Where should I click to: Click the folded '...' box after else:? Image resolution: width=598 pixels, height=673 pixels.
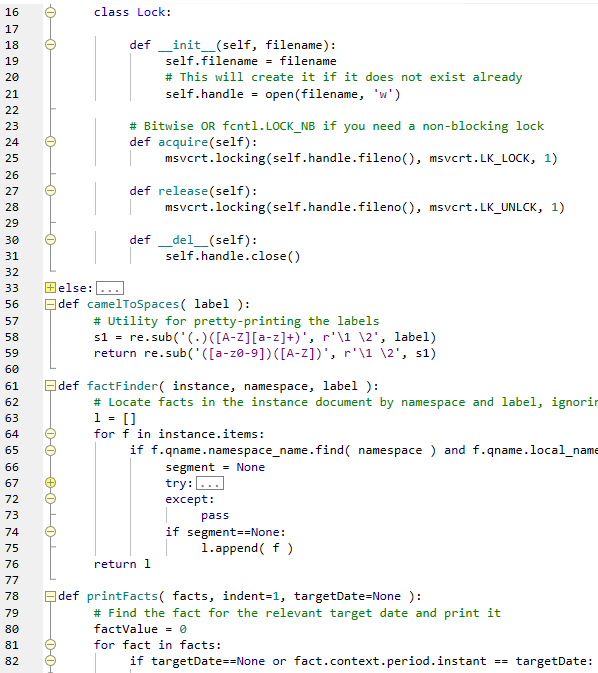(110, 288)
